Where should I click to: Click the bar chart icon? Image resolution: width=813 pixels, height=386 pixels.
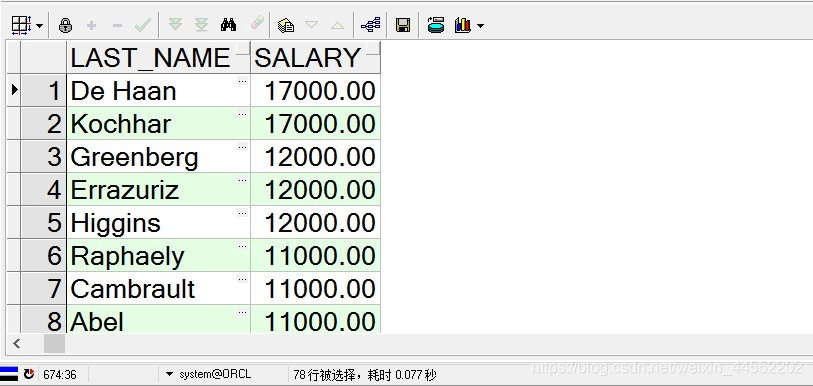462,25
